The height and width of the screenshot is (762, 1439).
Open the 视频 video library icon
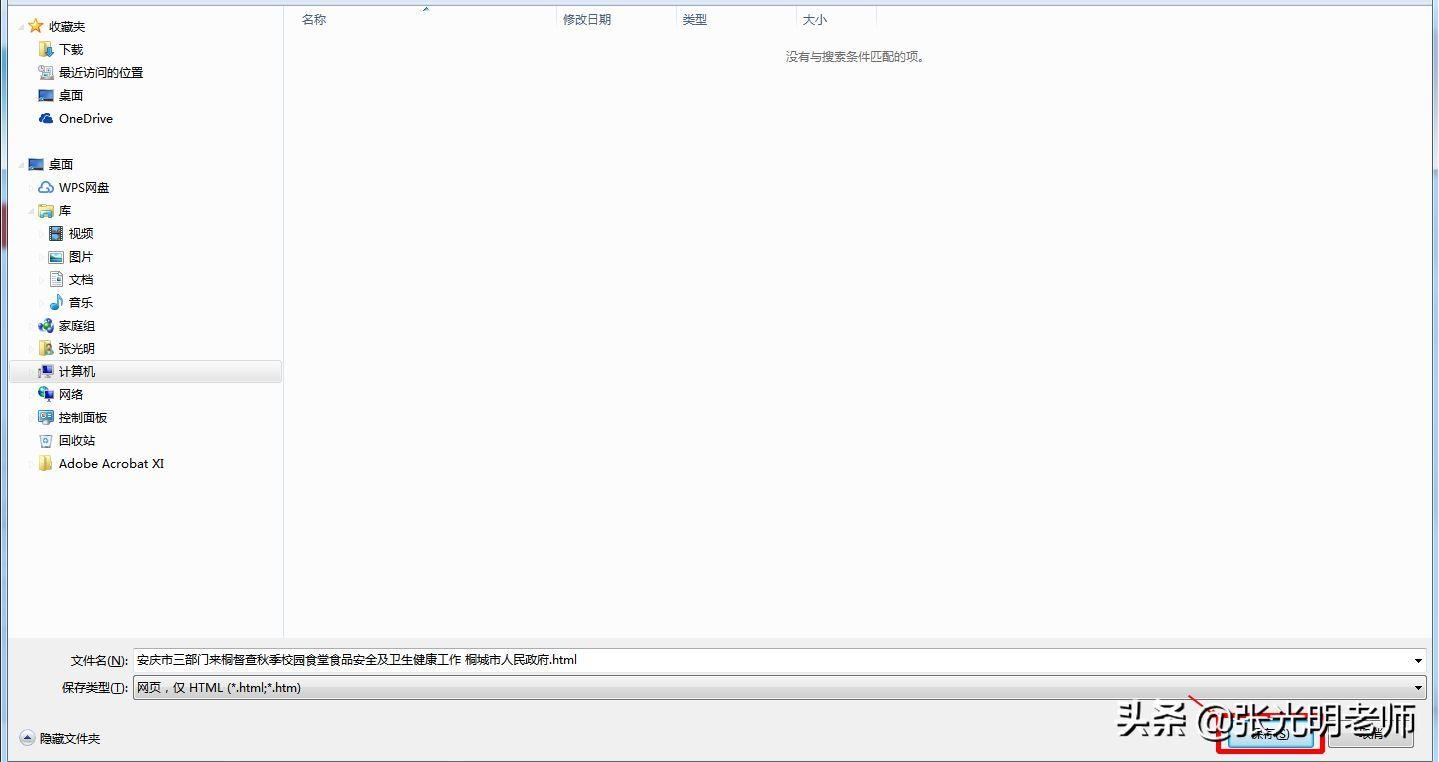point(56,233)
